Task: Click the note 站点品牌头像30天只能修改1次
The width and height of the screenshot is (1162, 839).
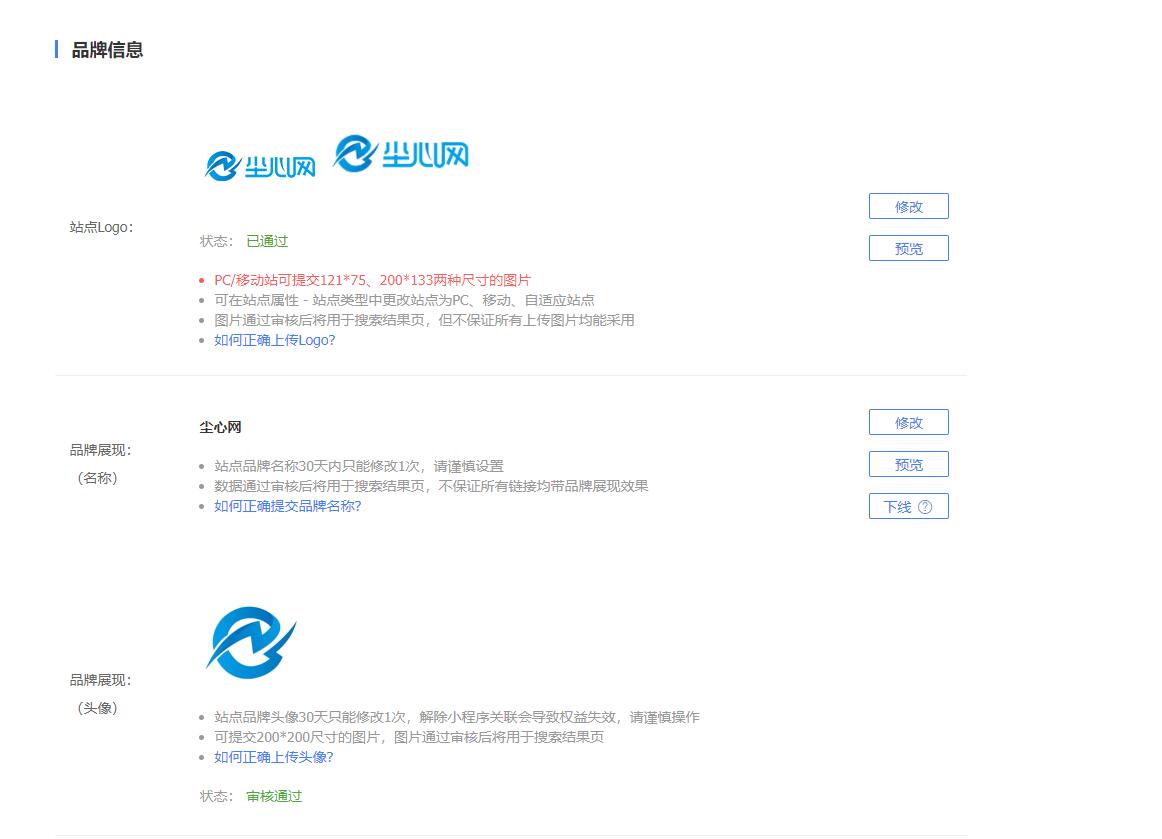Action: (x=456, y=717)
